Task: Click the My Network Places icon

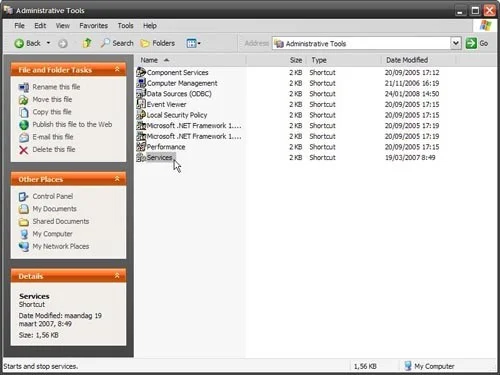Action: pyautogui.click(x=23, y=247)
